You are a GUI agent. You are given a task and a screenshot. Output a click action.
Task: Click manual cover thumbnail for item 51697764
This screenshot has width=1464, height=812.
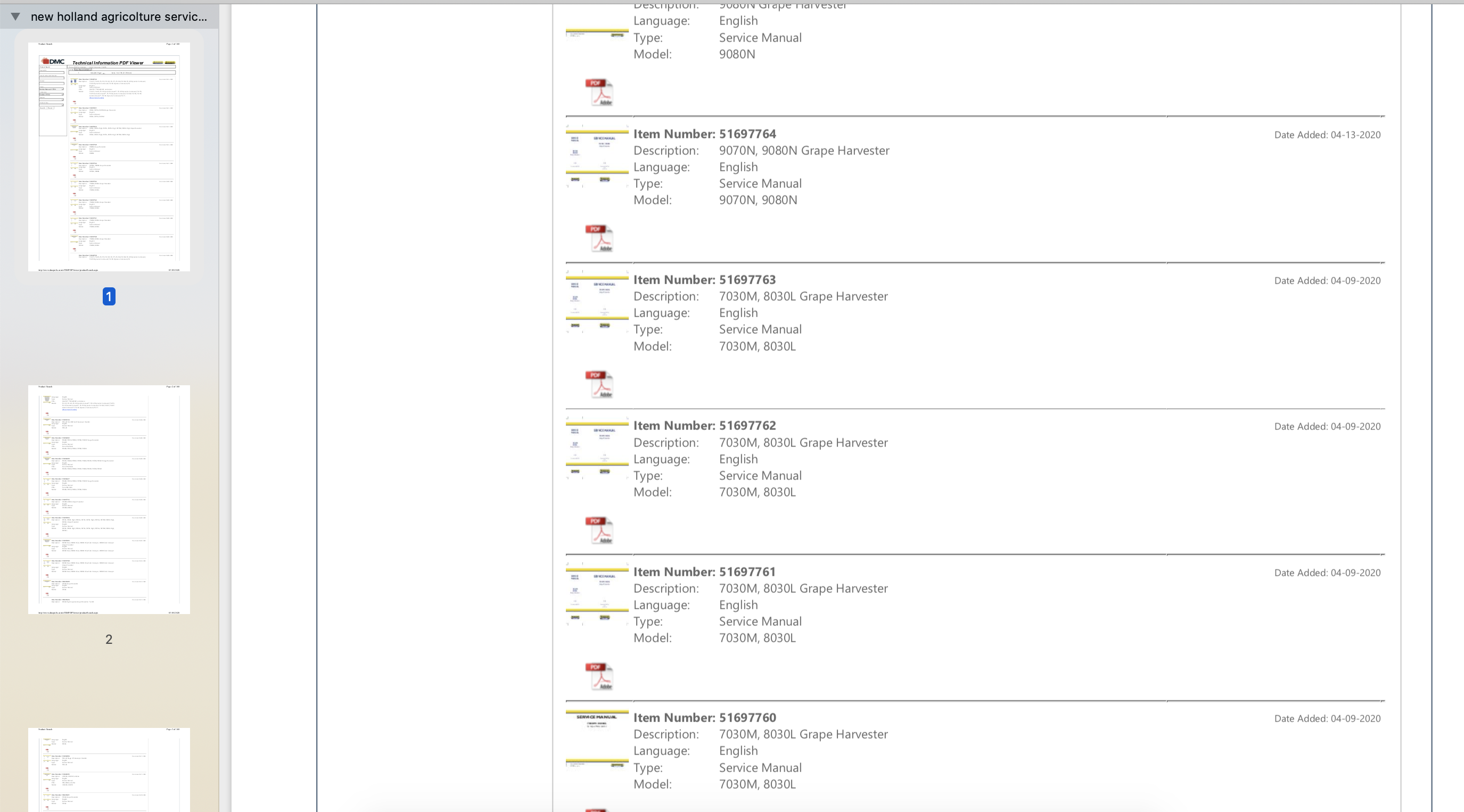tap(597, 158)
